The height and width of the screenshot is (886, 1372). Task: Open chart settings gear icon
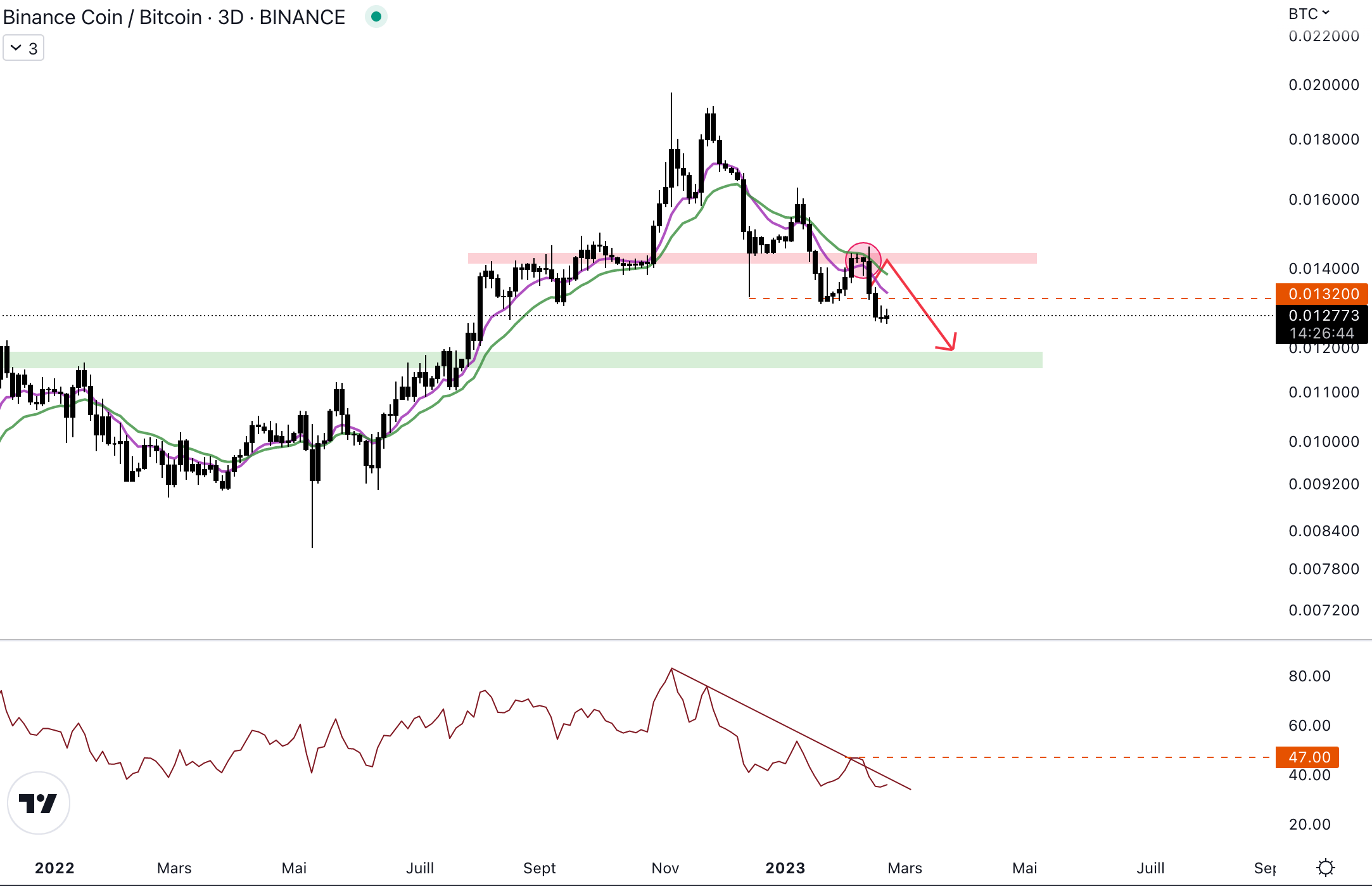(1325, 867)
